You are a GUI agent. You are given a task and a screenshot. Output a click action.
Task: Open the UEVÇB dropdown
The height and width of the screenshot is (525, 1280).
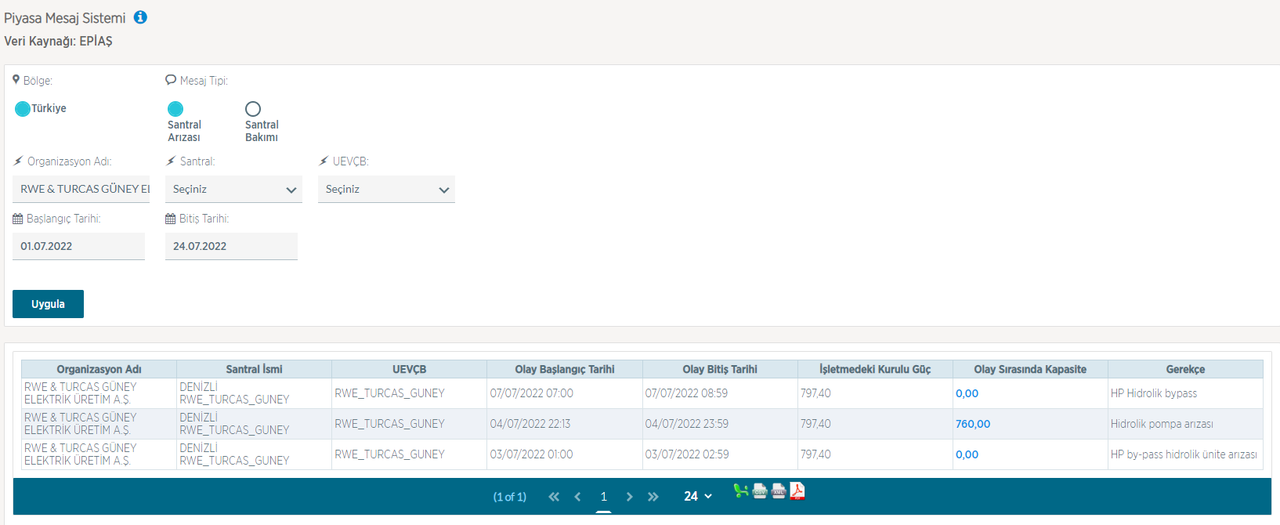[x=386, y=189]
